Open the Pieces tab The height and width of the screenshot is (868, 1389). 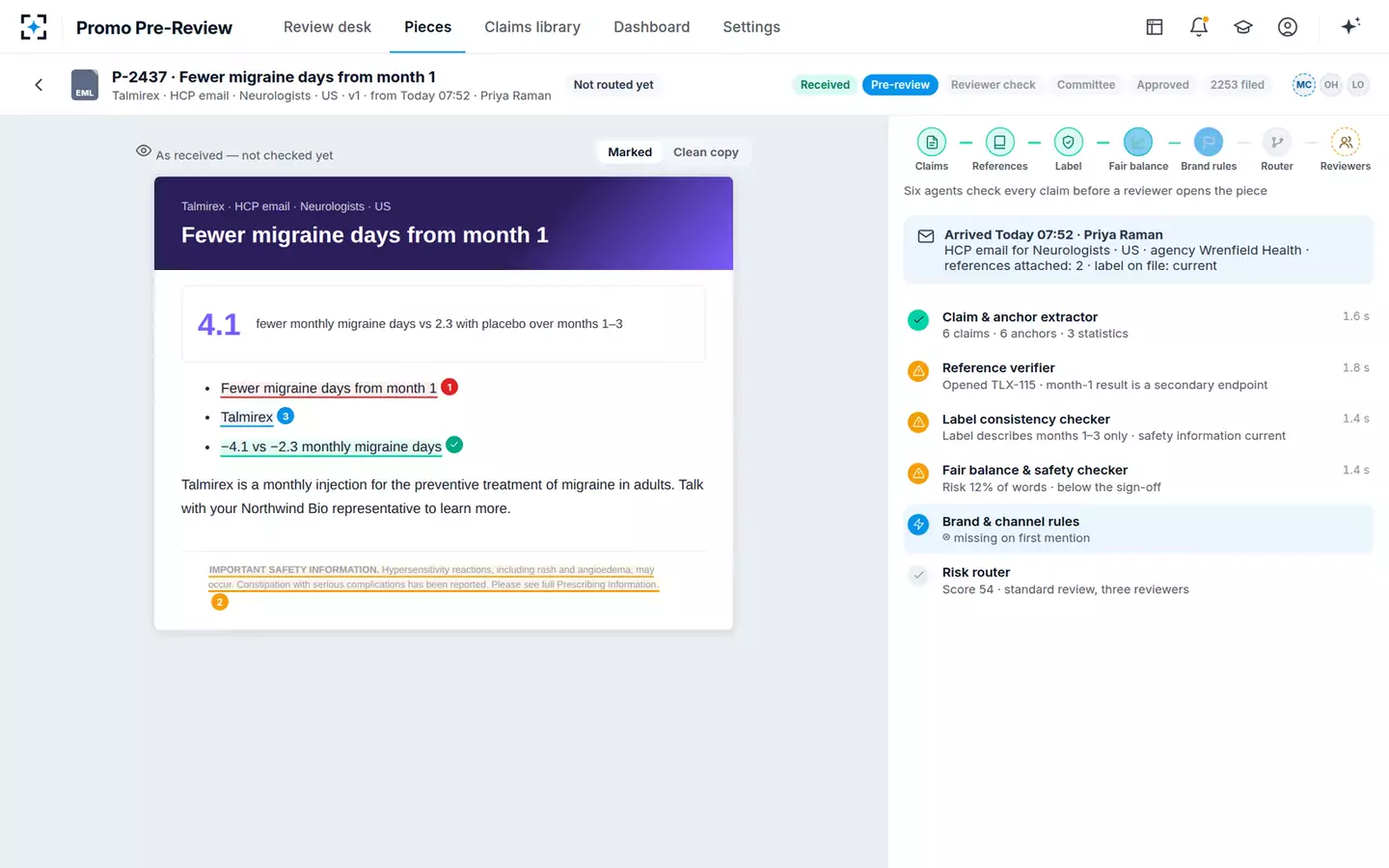pyautogui.click(x=427, y=27)
